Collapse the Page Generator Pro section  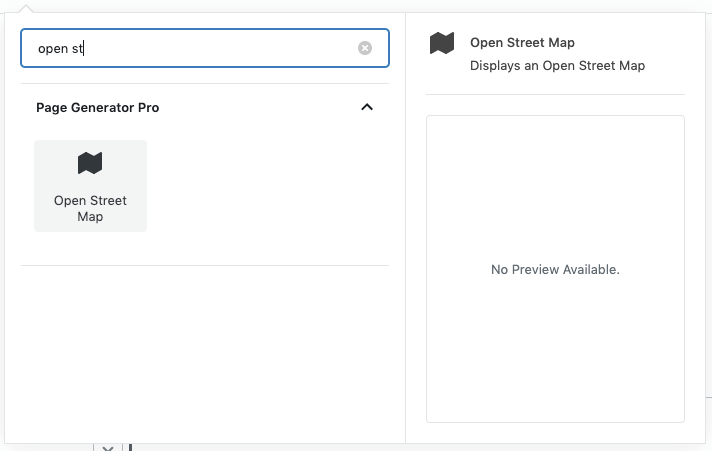pos(367,107)
